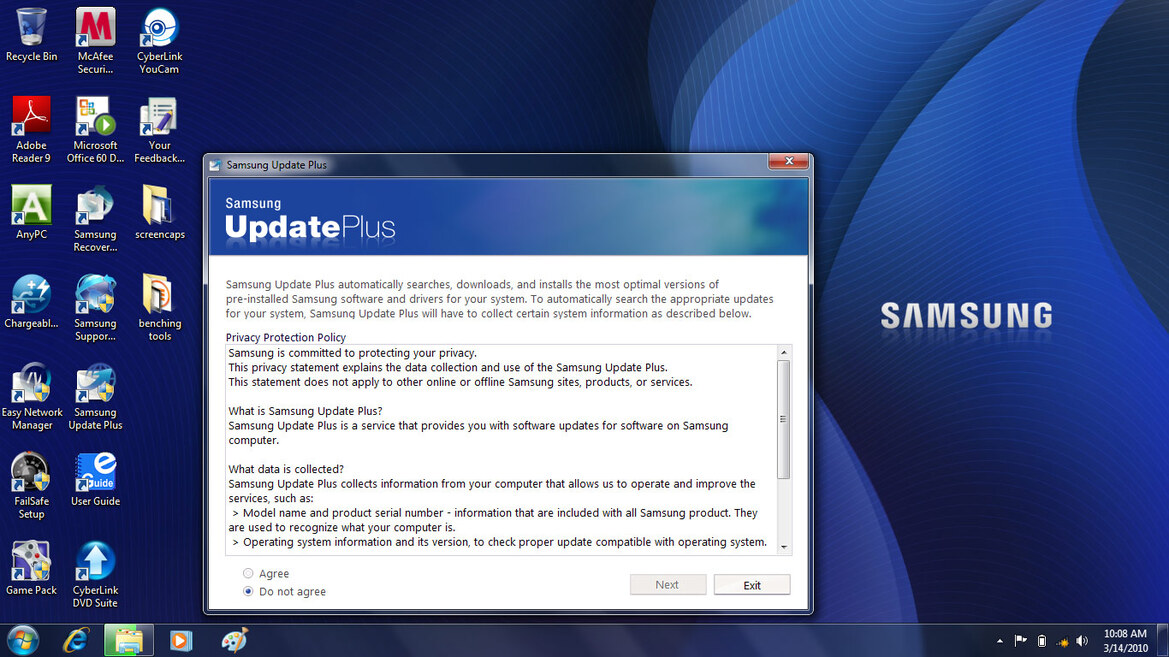Open CyberLink YouCam shortcut
This screenshot has height=657, width=1169.
(159, 41)
